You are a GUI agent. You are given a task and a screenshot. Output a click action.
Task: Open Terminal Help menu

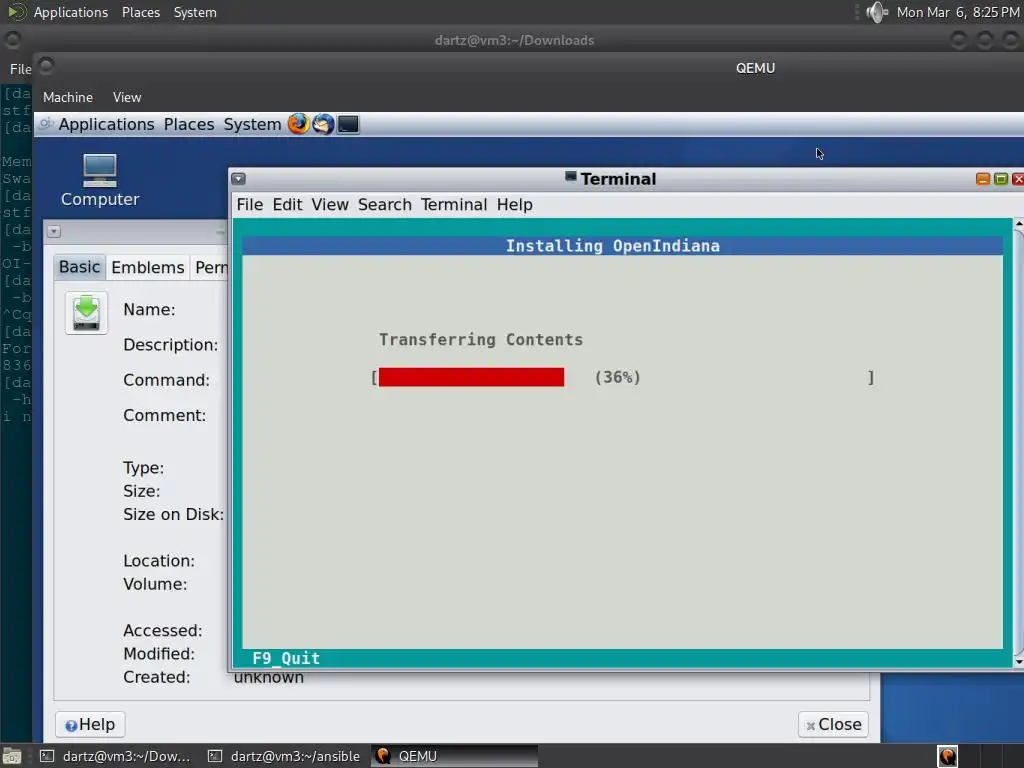[x=515, y=204]
